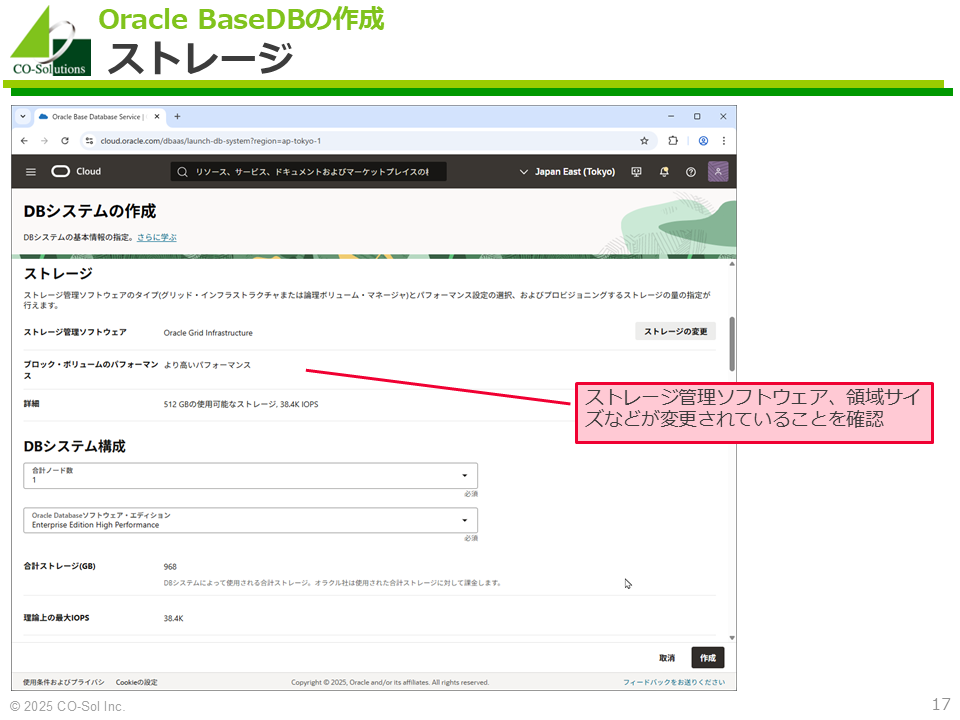Viewport: 960px width, 720px height.
Task: Reload the browser page
Action: [x=65, y=141]
